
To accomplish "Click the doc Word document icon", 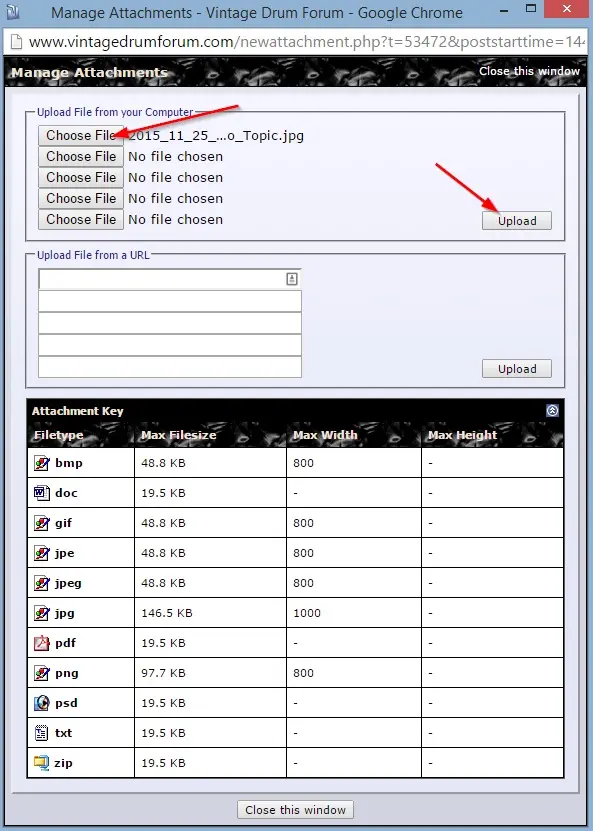I will (x=42, y=493).
